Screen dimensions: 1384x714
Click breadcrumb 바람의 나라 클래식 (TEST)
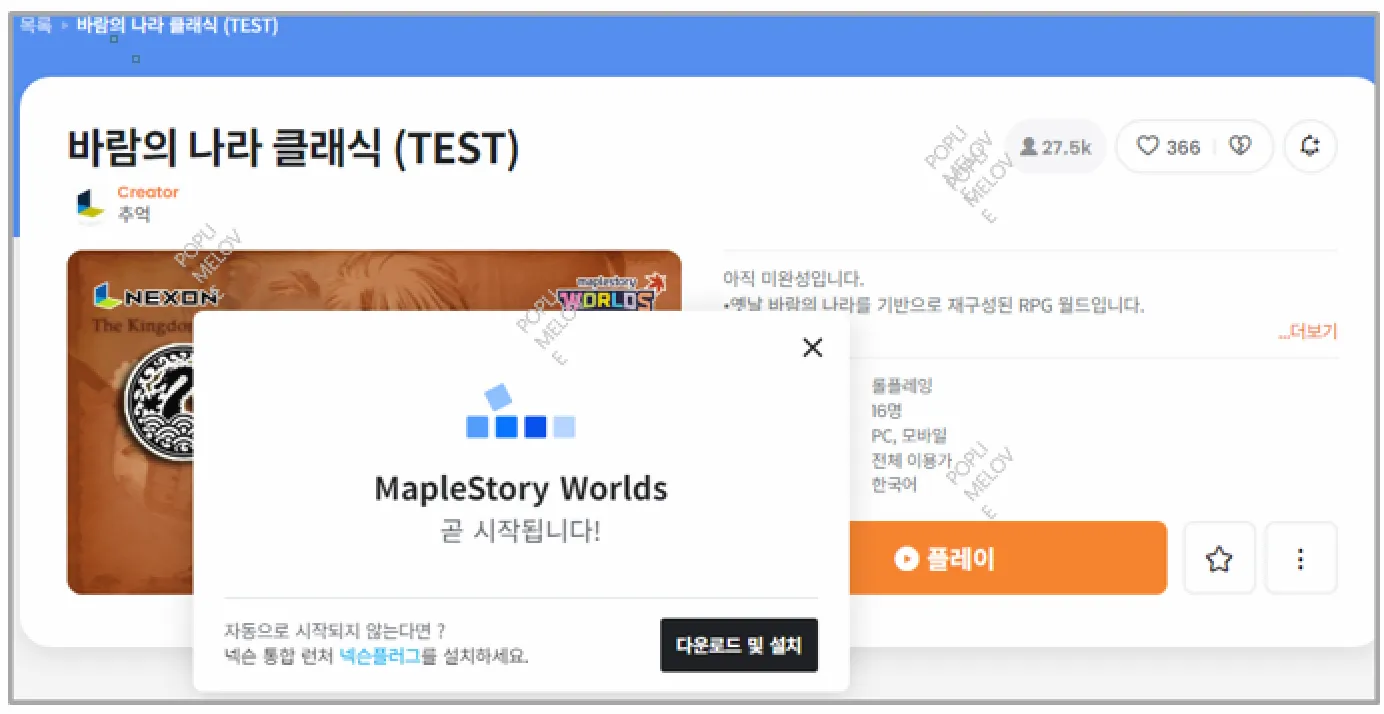click(x=177, y=25)
